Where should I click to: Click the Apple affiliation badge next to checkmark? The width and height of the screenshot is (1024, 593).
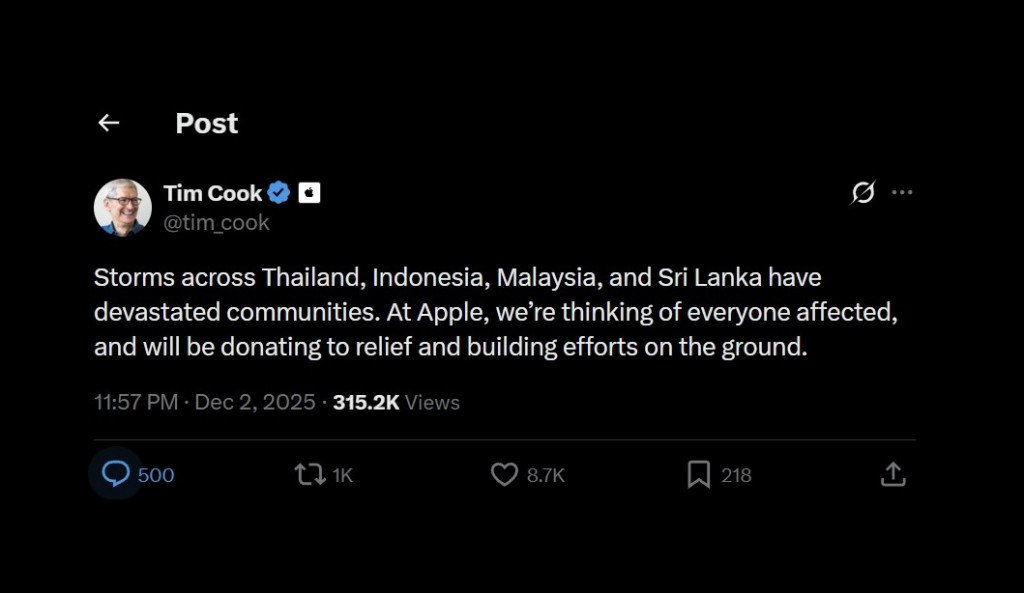[309, 192]
